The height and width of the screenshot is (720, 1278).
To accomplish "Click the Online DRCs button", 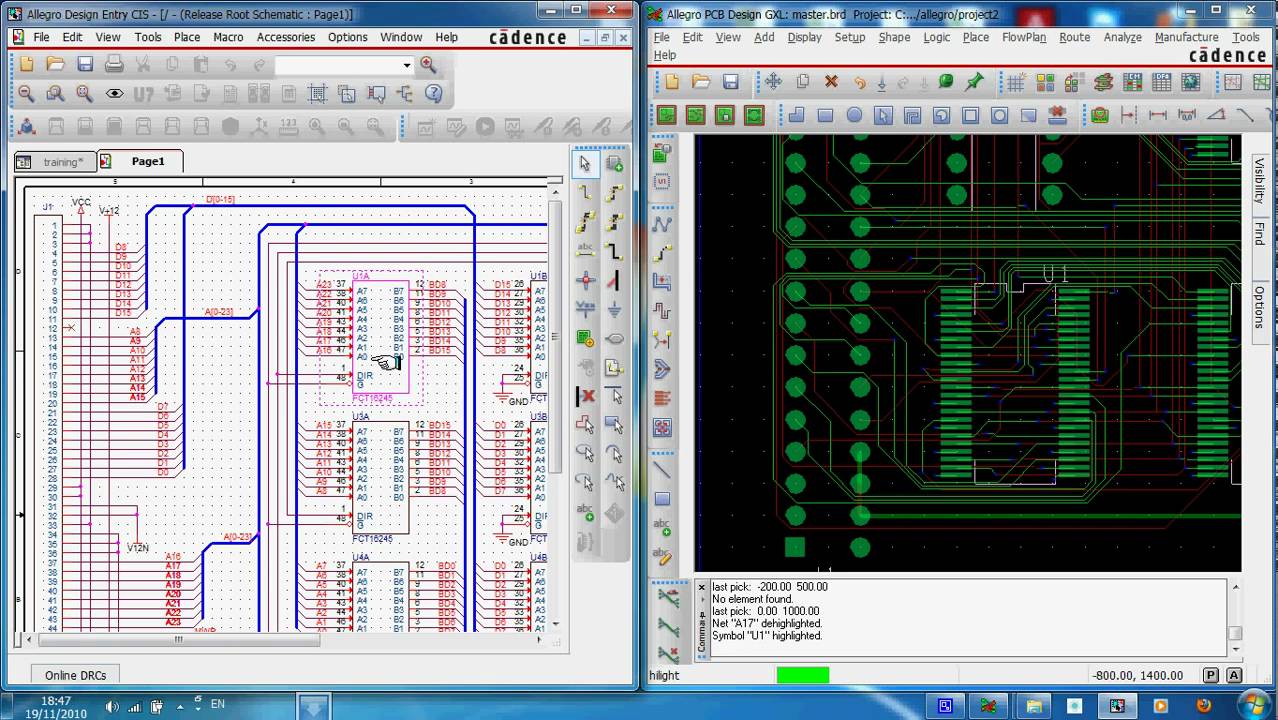I will (75, 675).
